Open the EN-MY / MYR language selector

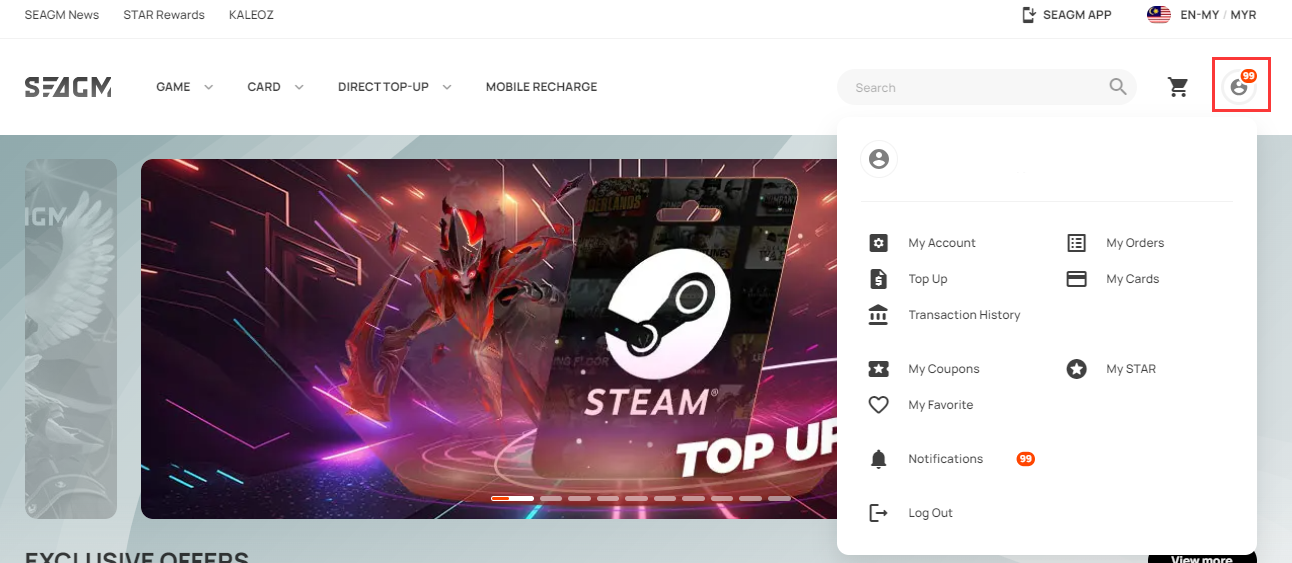[x=1202, y=15]
